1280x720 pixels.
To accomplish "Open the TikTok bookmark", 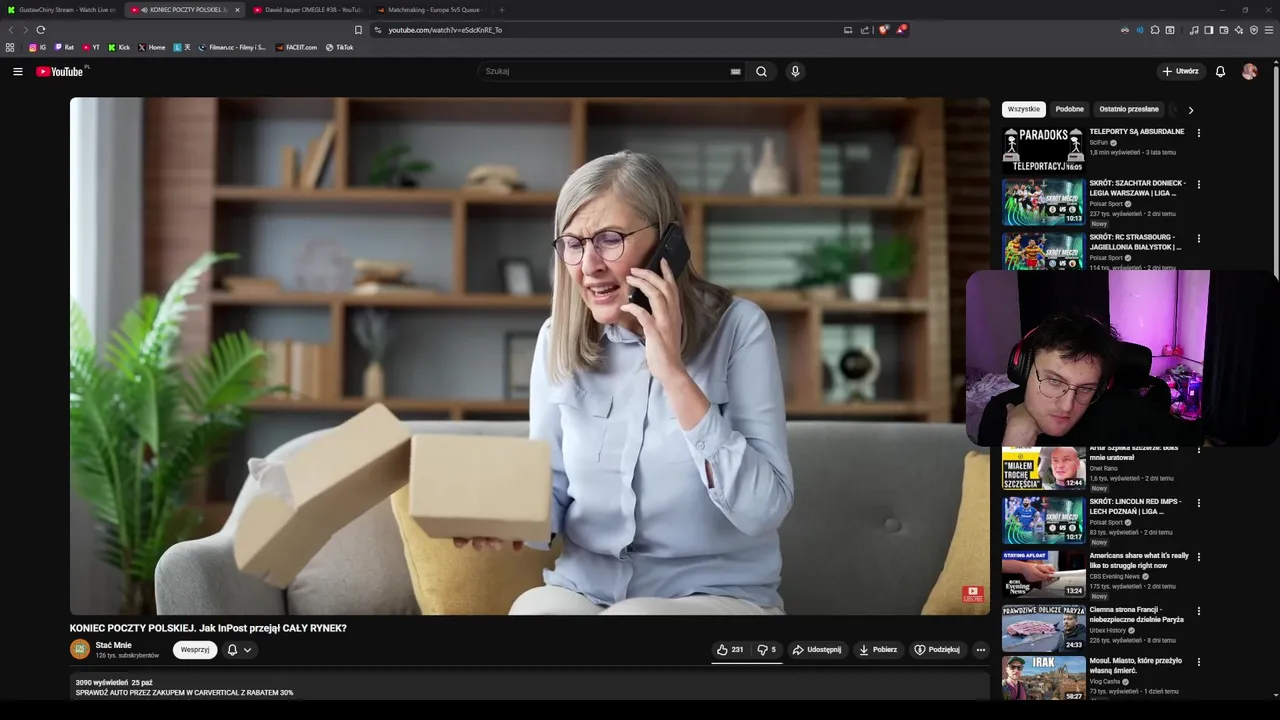I will pos(339,47).
